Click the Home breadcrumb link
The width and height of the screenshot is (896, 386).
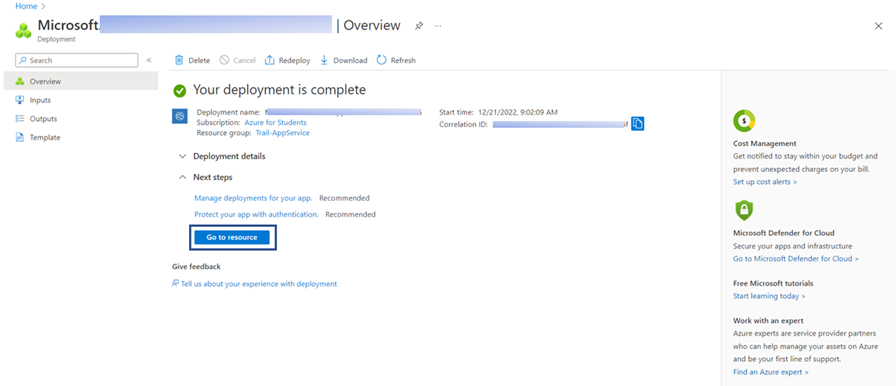(25, 6)
